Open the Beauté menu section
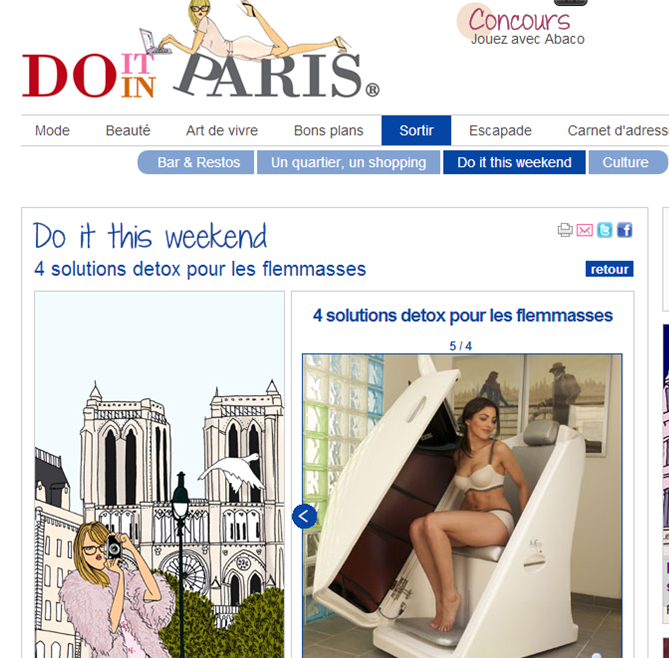The image size is (669, 658). [128, 131]
